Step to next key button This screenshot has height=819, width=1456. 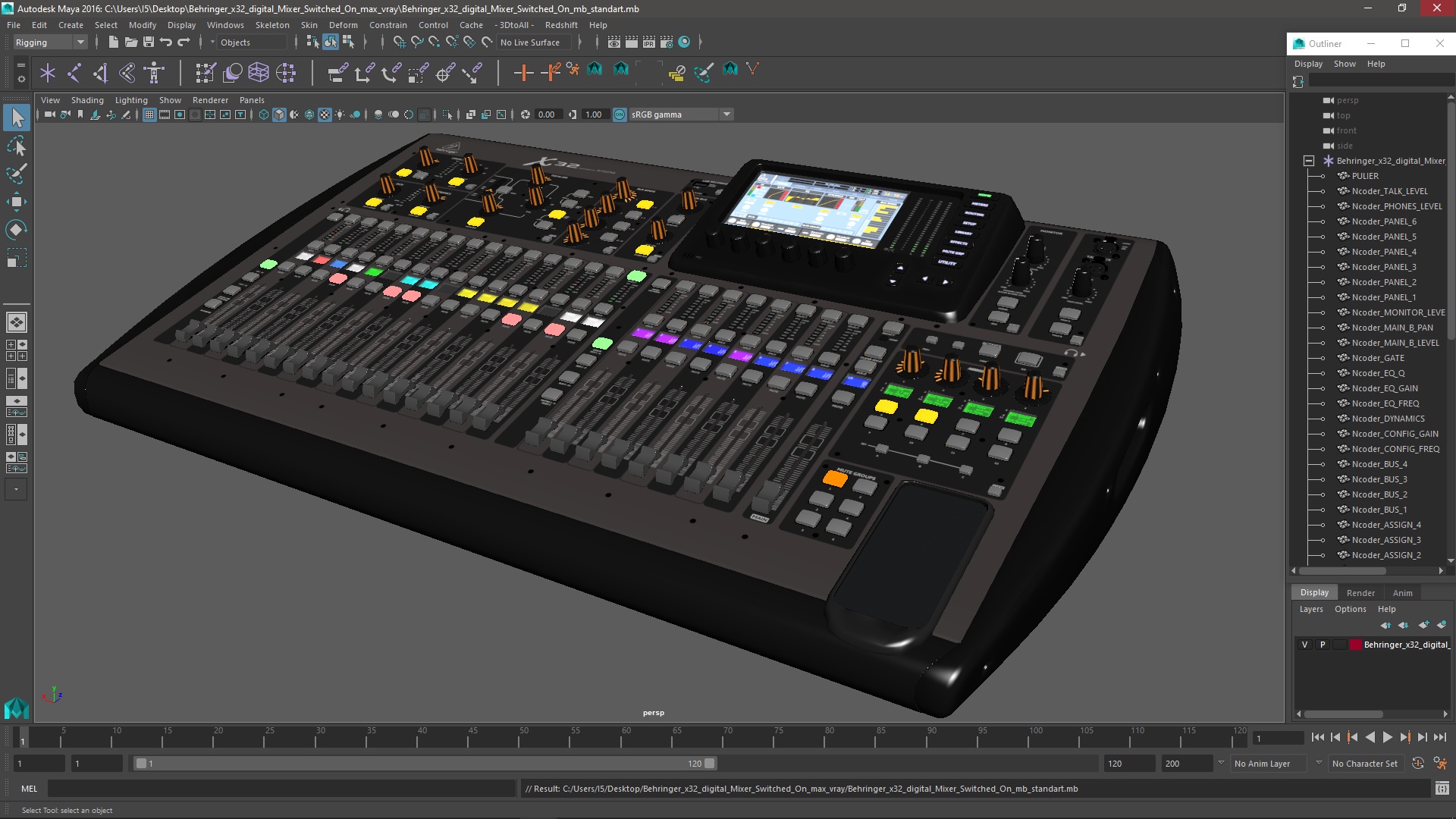pos(1404,737)
